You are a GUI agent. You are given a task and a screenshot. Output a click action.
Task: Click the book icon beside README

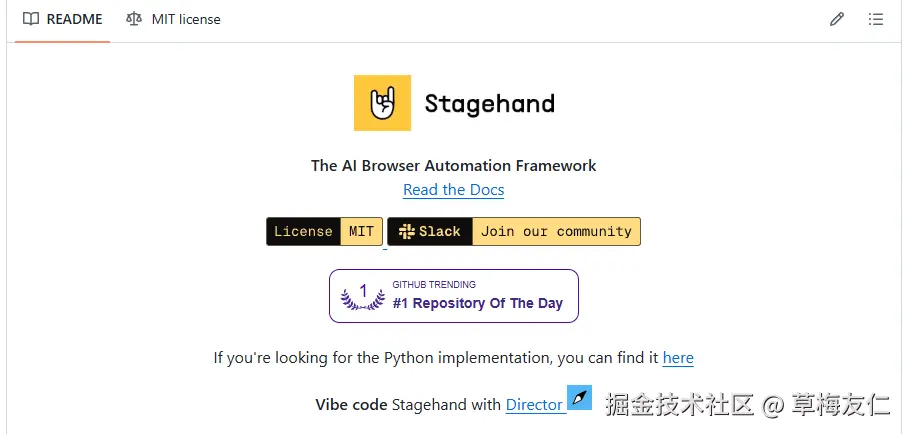pyautogui.click(x=32, y=19)
